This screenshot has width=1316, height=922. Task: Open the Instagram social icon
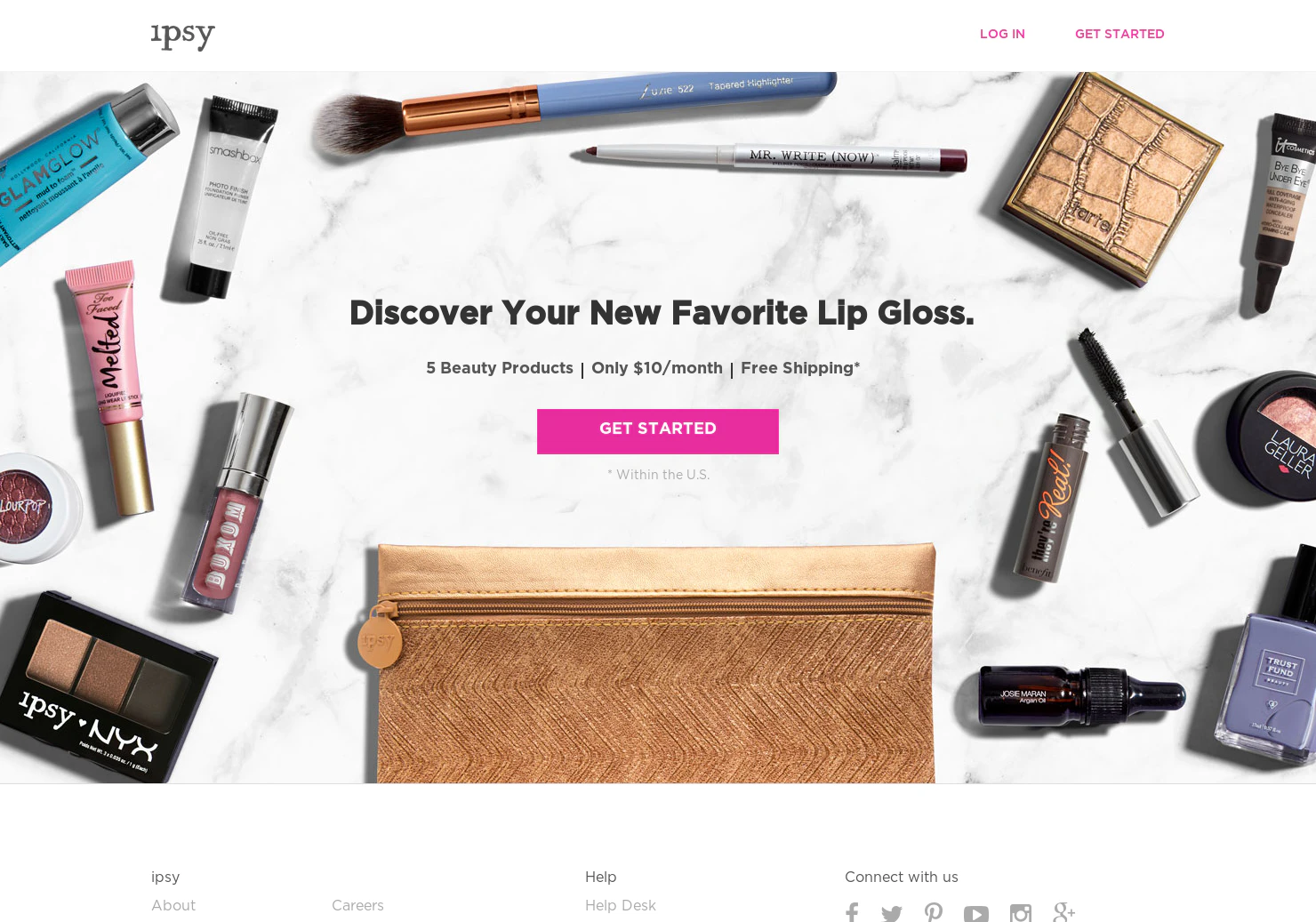1021,913
